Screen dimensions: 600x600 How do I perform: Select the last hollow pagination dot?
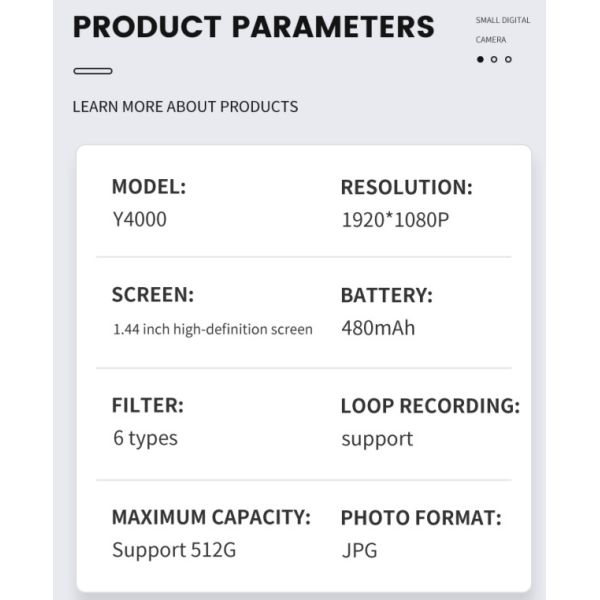(508, 60)
